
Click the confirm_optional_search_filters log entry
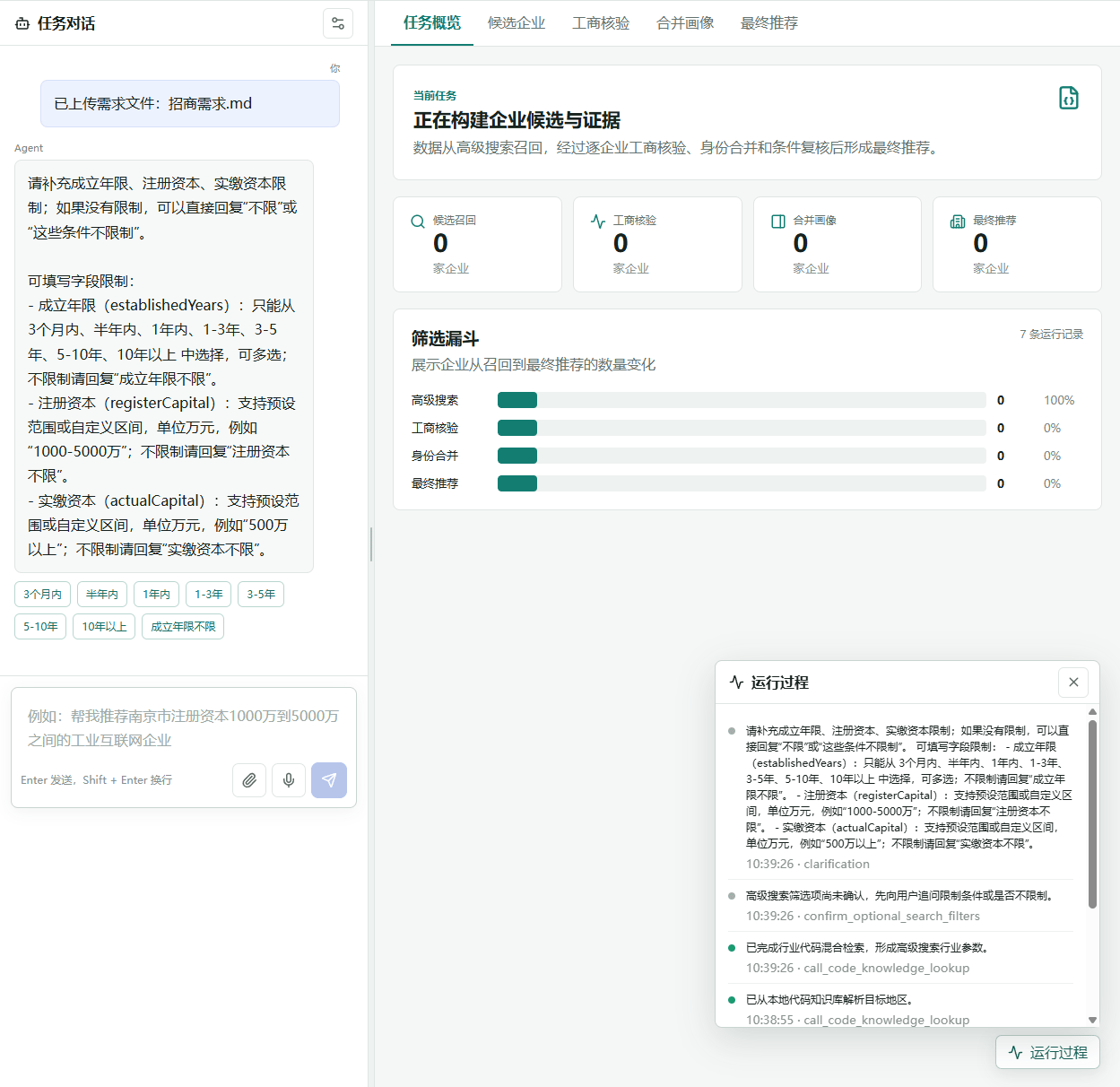point(899,906)
